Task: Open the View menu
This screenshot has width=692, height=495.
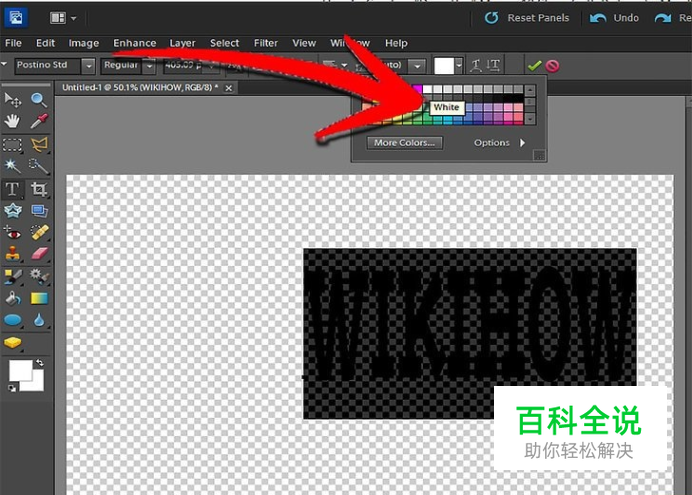Action: (x=304, y=43)
